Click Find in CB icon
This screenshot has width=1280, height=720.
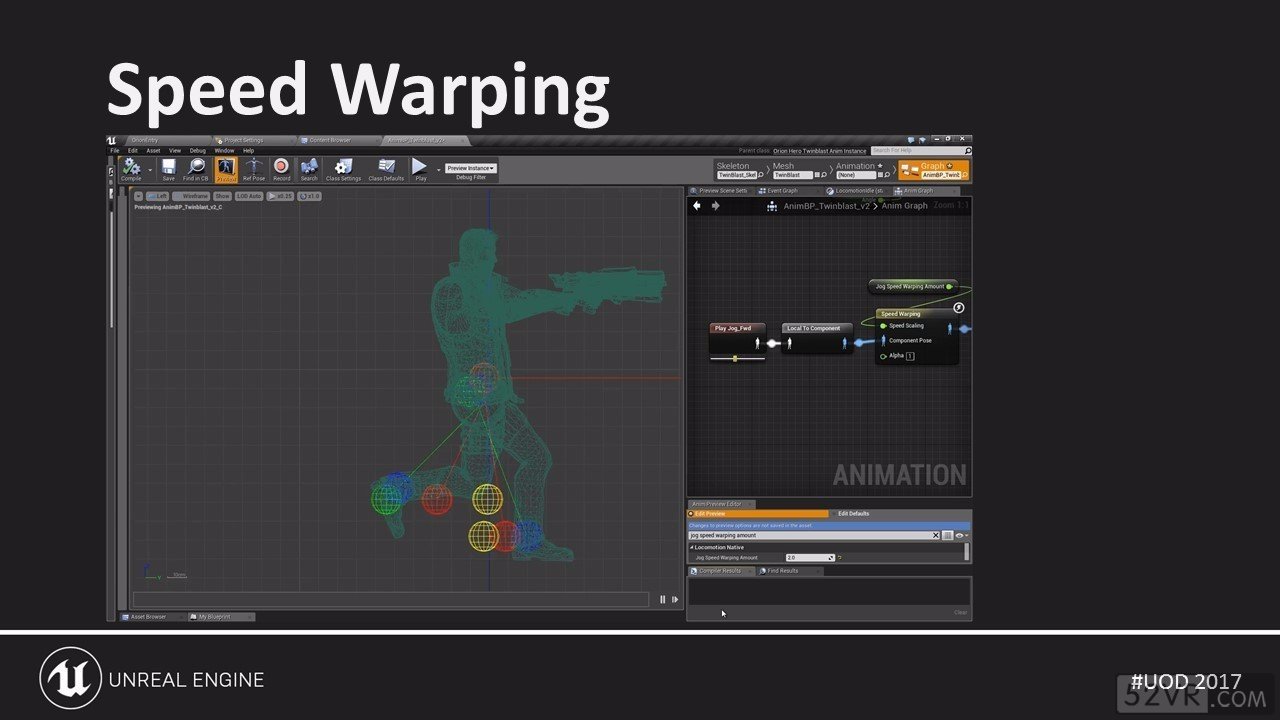(196, 168)
